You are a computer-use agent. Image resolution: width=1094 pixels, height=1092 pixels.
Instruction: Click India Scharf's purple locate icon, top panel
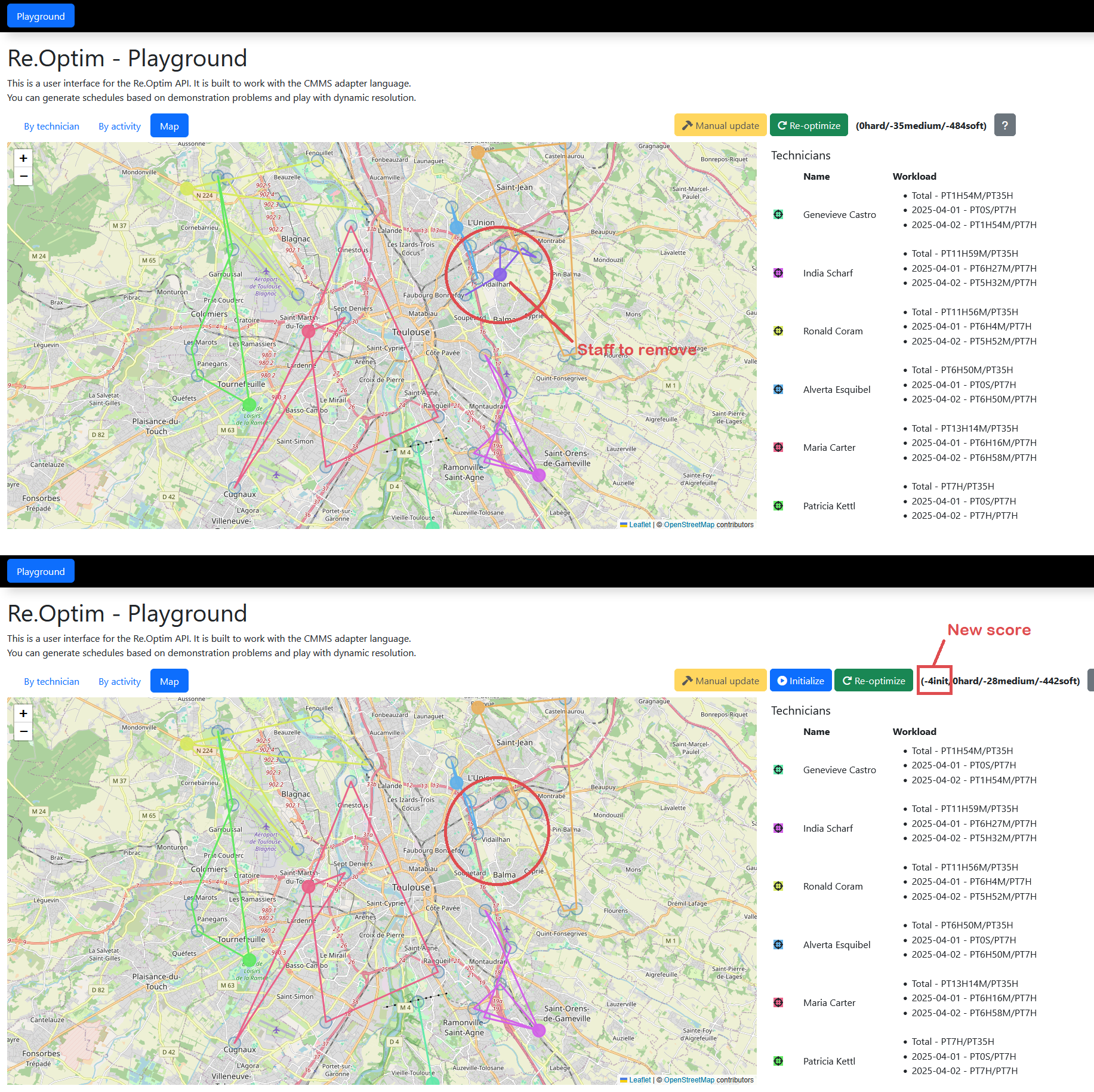pyautogui.click(x=778, y=273)
